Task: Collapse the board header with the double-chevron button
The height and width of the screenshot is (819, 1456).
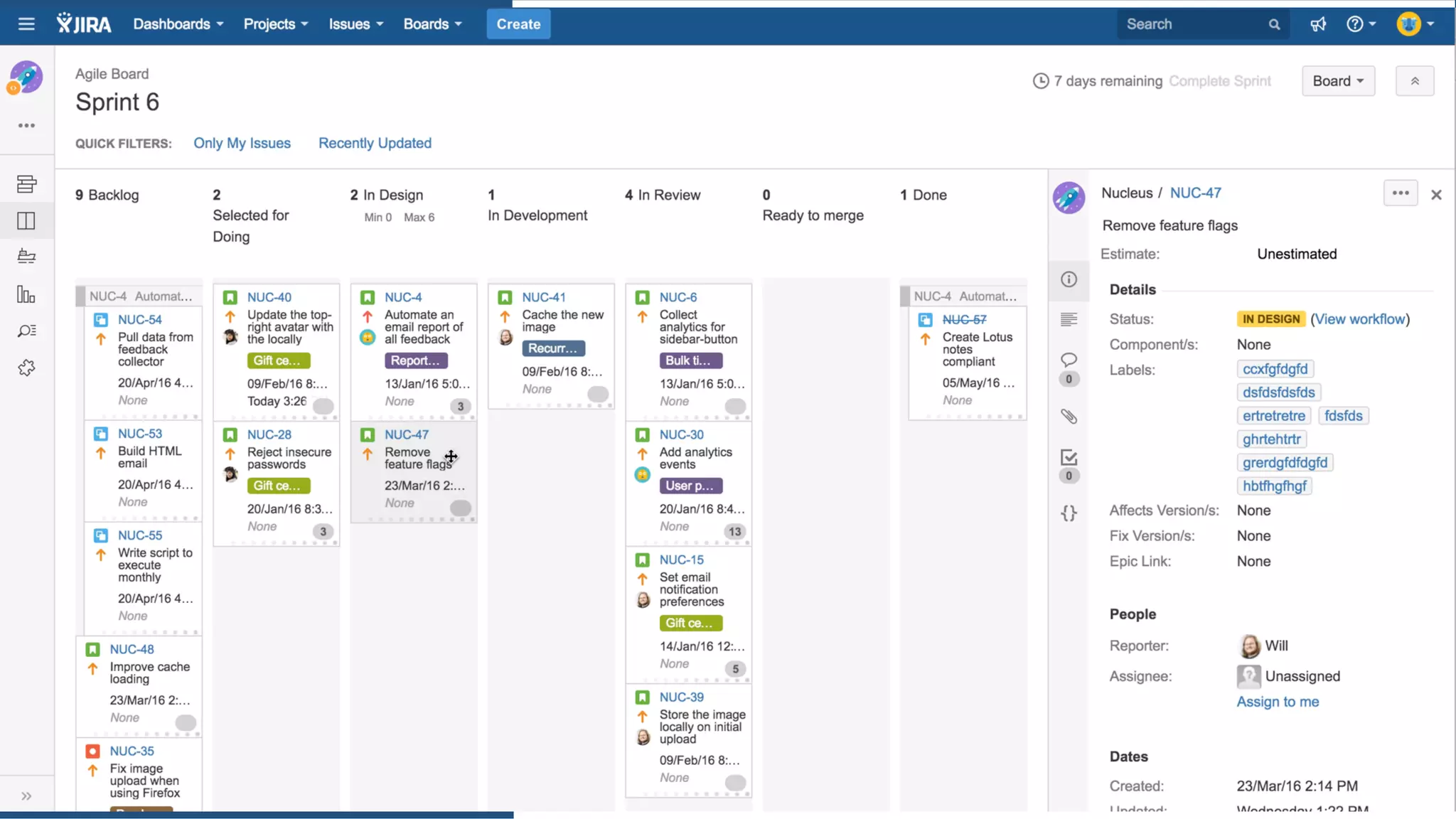Action: [x=1414, y=81]
